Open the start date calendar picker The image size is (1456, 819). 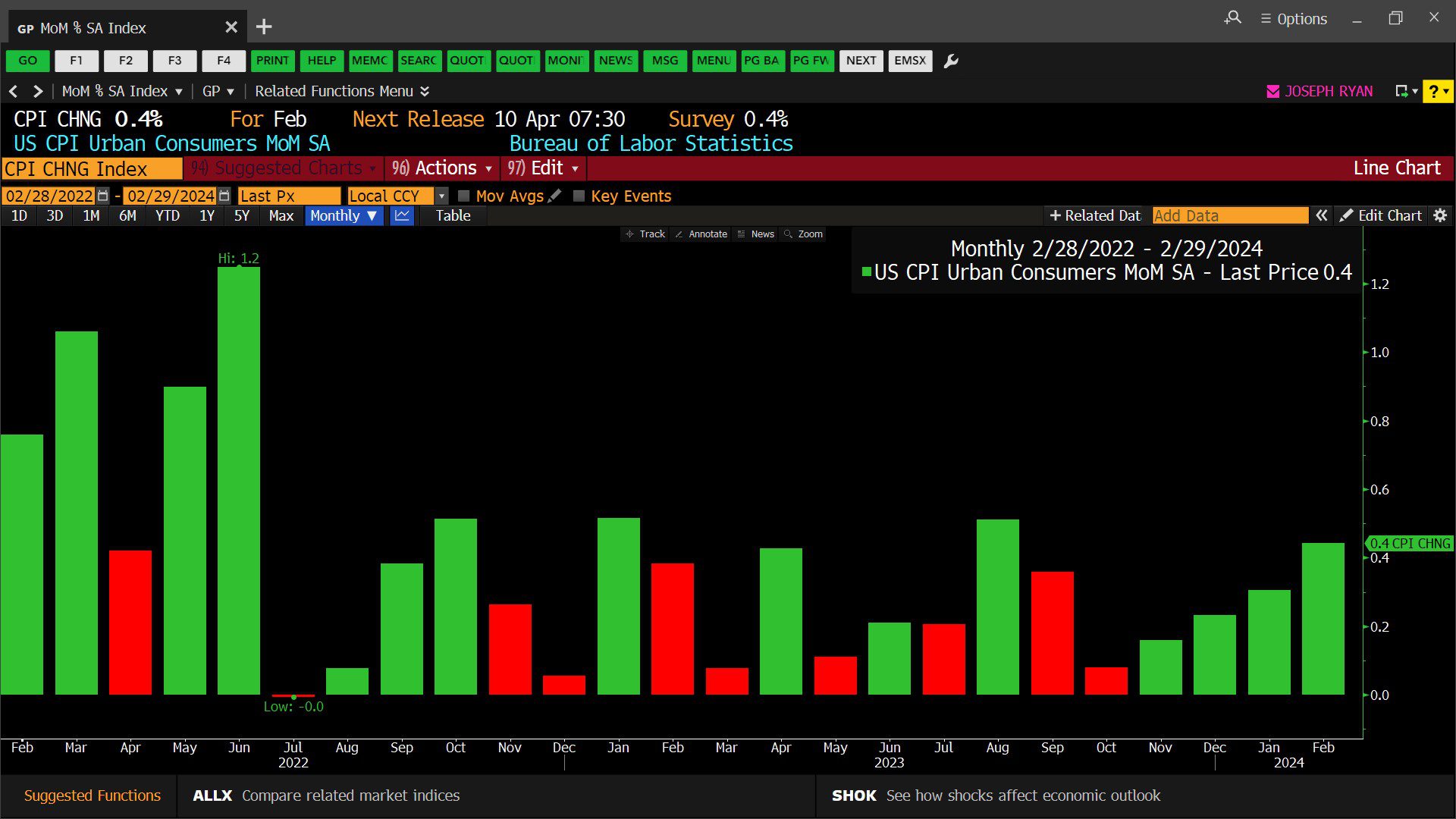103,196
